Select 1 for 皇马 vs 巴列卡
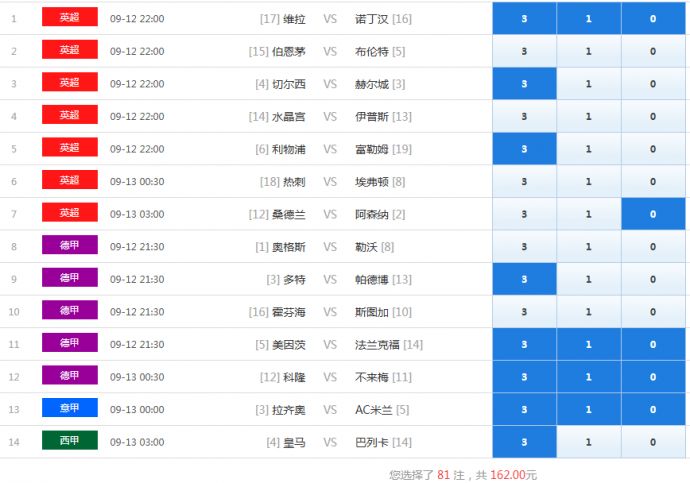 click(589, 442)
